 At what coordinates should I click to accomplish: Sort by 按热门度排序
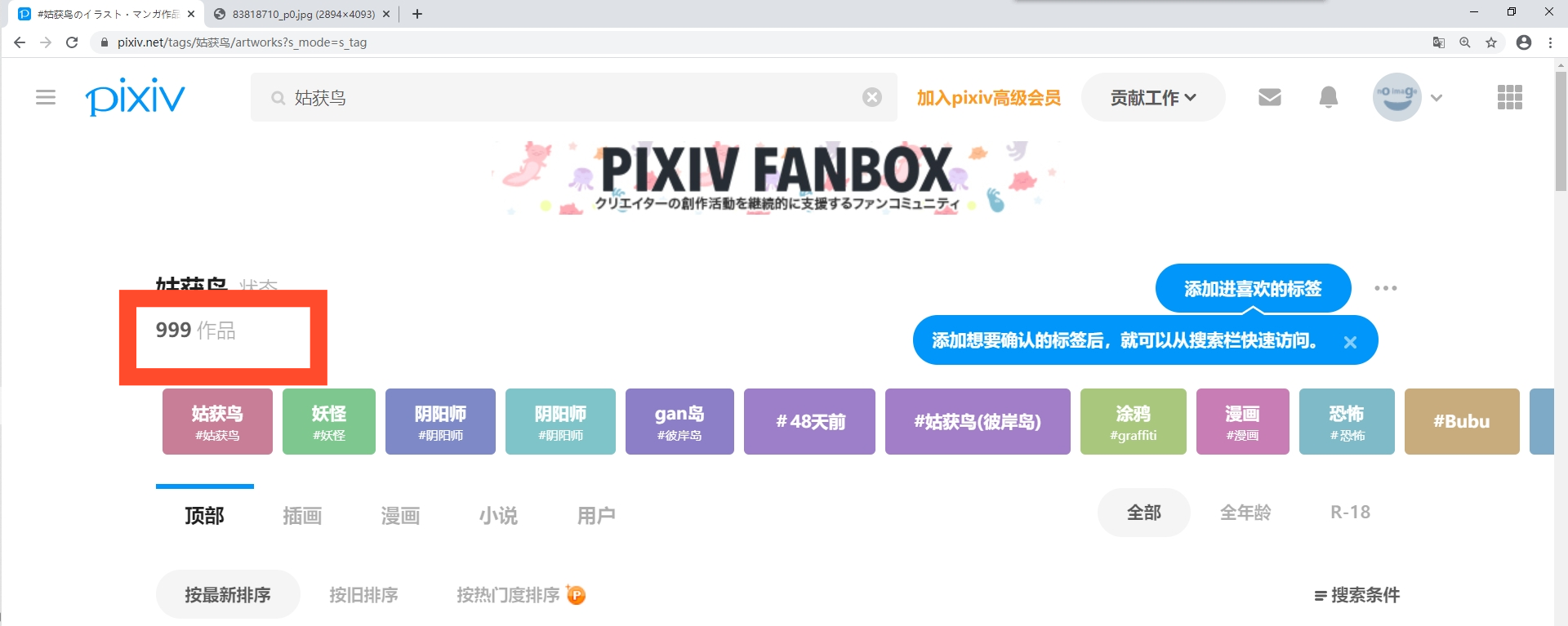(x=508, y=595)
